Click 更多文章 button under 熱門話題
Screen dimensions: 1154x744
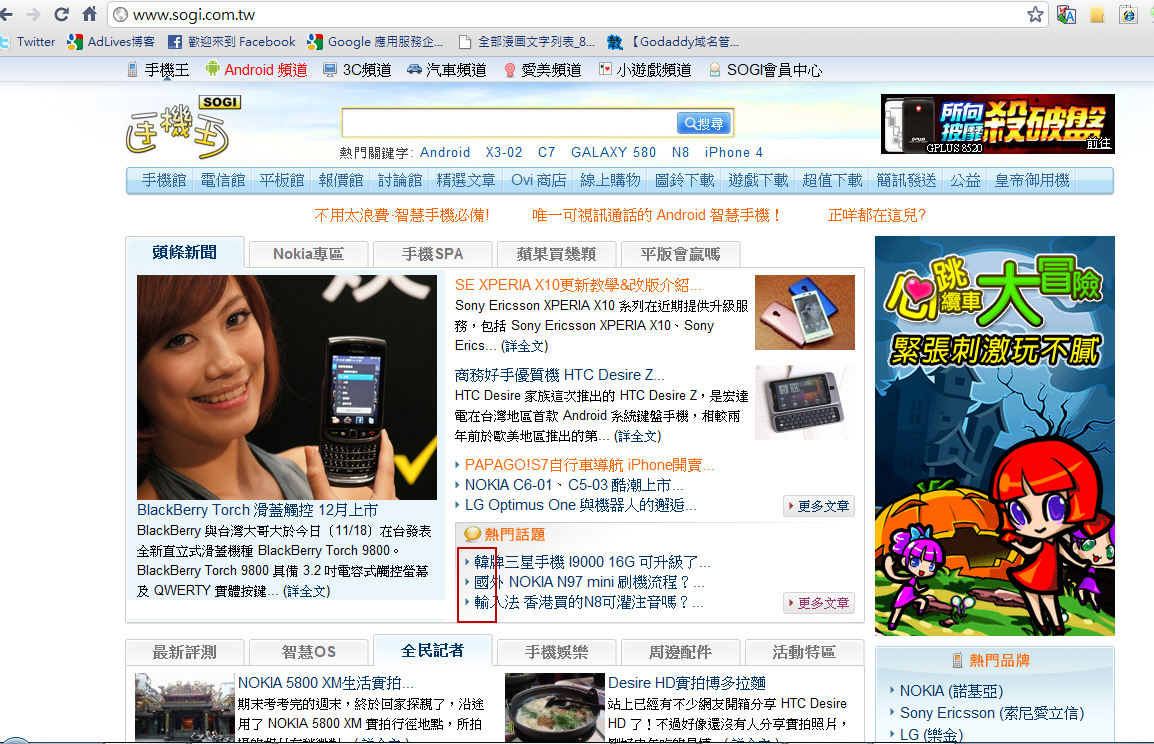pos(818,603)
